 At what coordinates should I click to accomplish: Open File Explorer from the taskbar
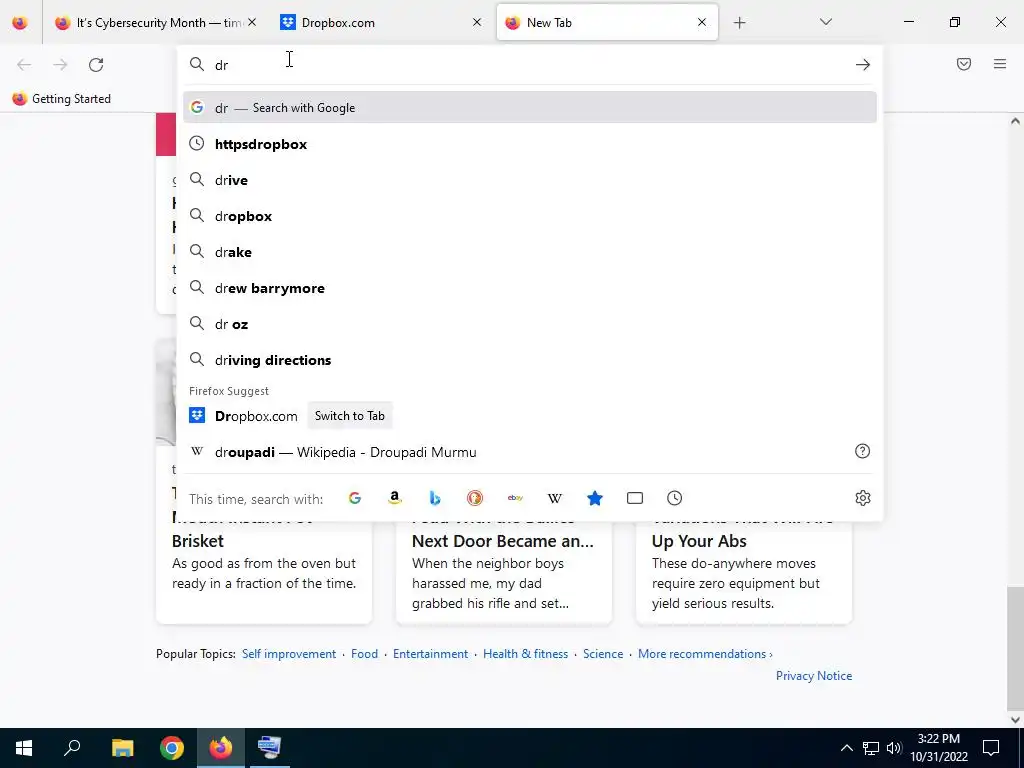(122, 748)
